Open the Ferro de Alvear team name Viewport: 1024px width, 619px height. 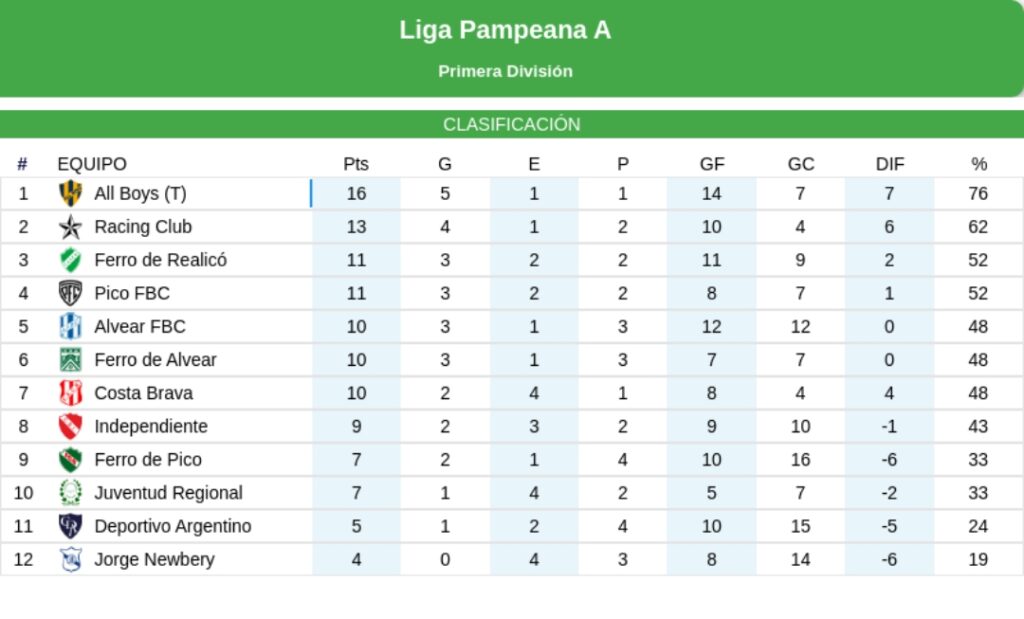point(155,360)
